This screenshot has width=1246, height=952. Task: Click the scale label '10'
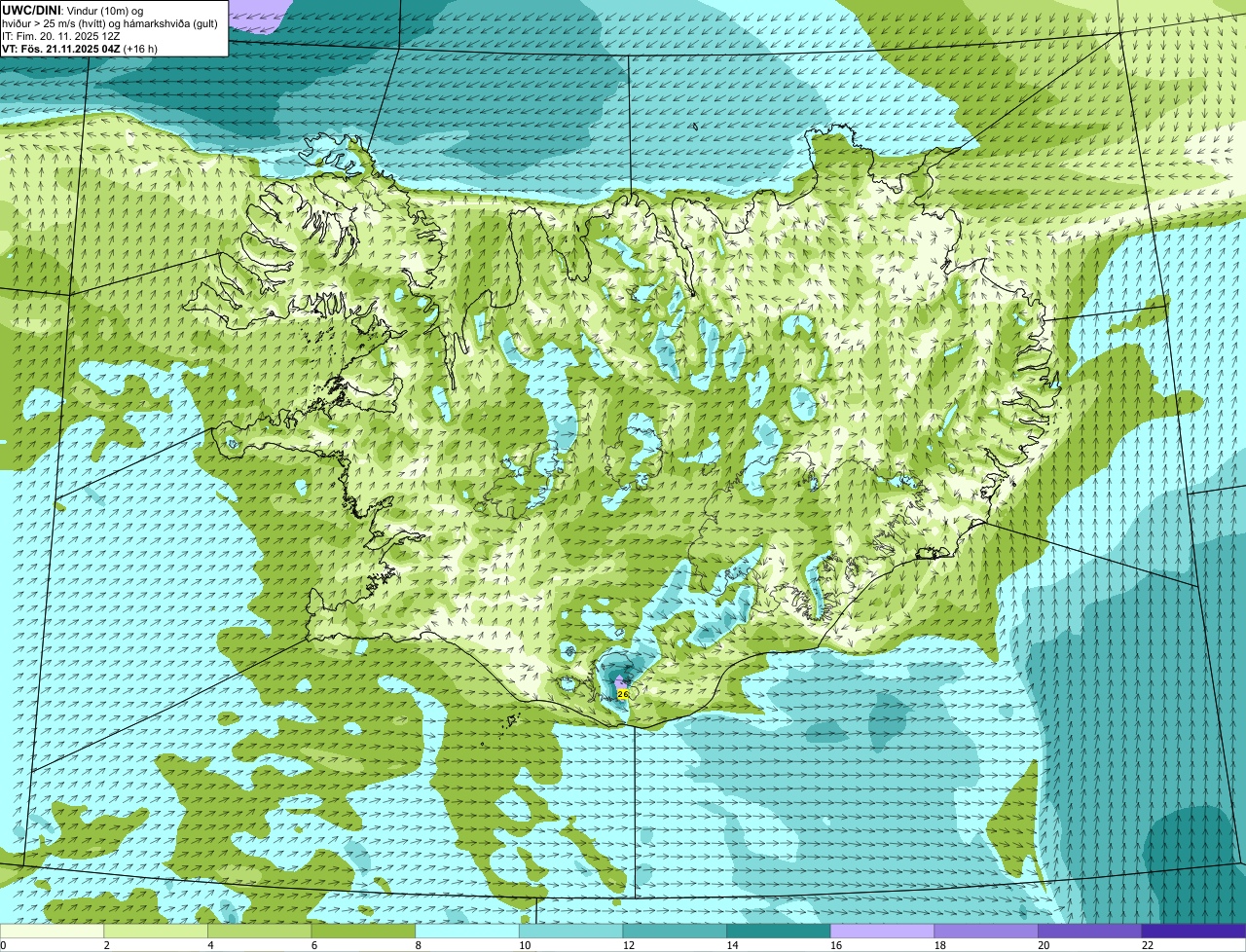pyautogui.click(x=525, y=945)
